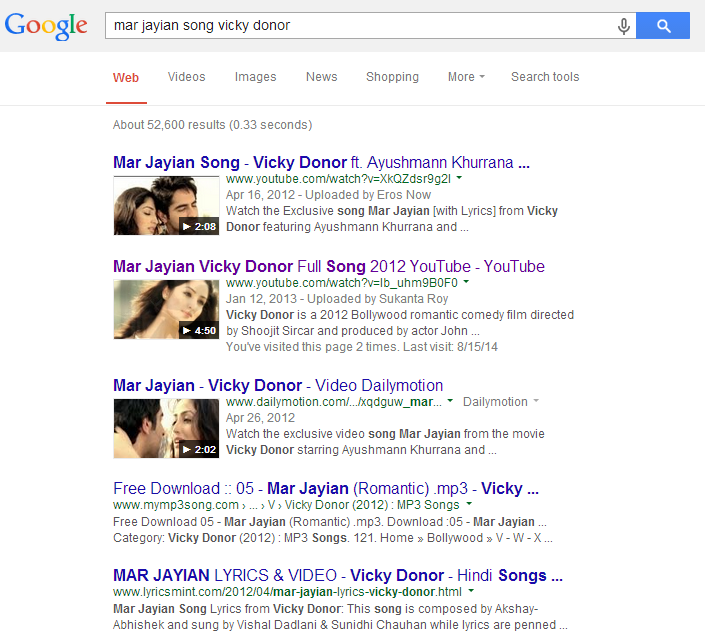
Task: Open Mar Jayian Video Dailymotion result
Action: (278, 385)
